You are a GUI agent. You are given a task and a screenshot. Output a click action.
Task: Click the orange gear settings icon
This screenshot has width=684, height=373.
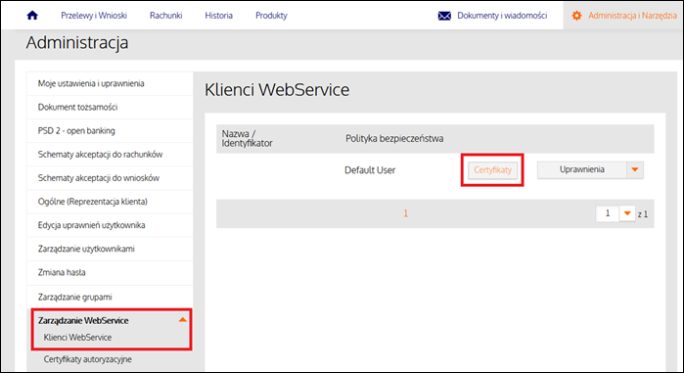coord(577,16)
